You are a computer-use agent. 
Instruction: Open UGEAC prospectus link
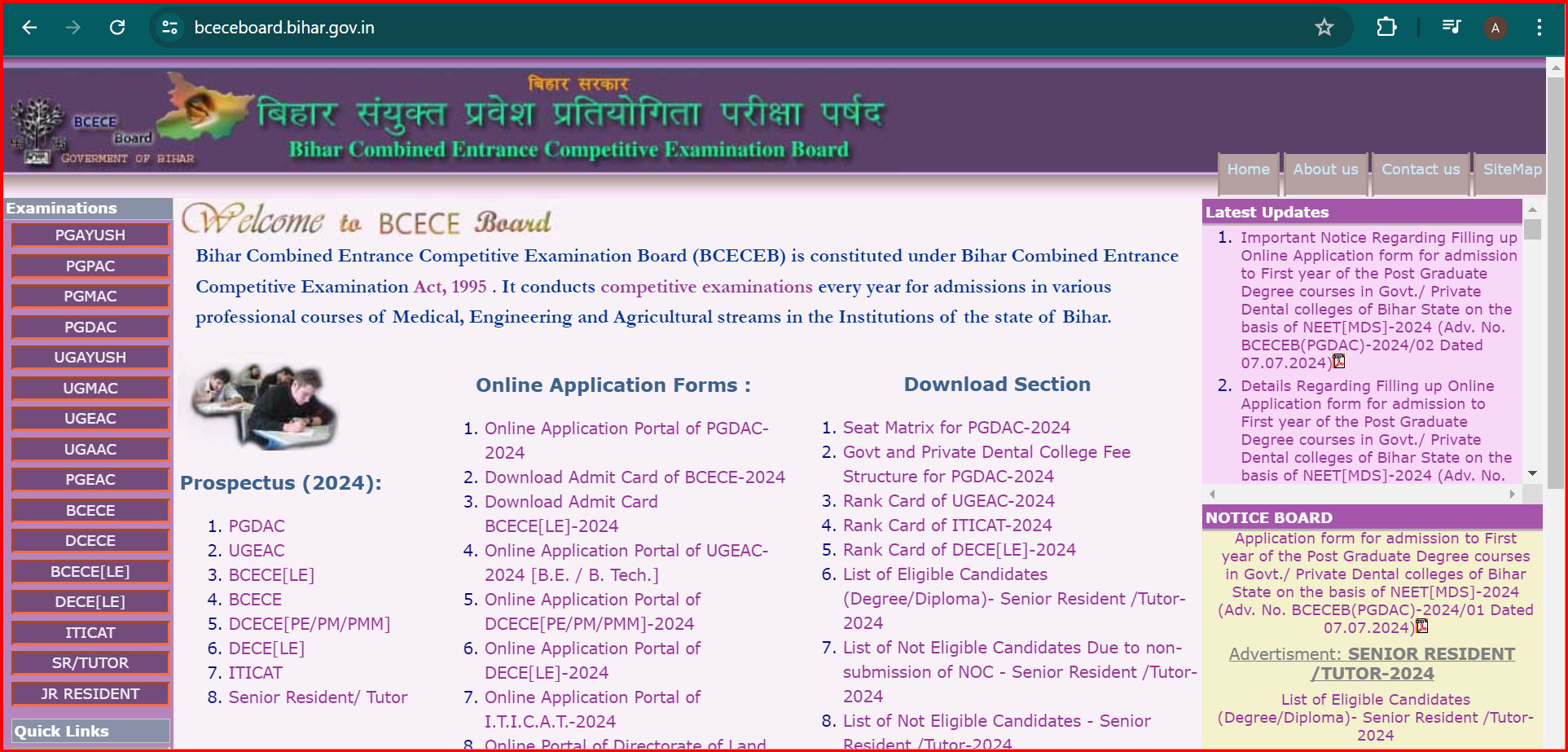(257, 551)
